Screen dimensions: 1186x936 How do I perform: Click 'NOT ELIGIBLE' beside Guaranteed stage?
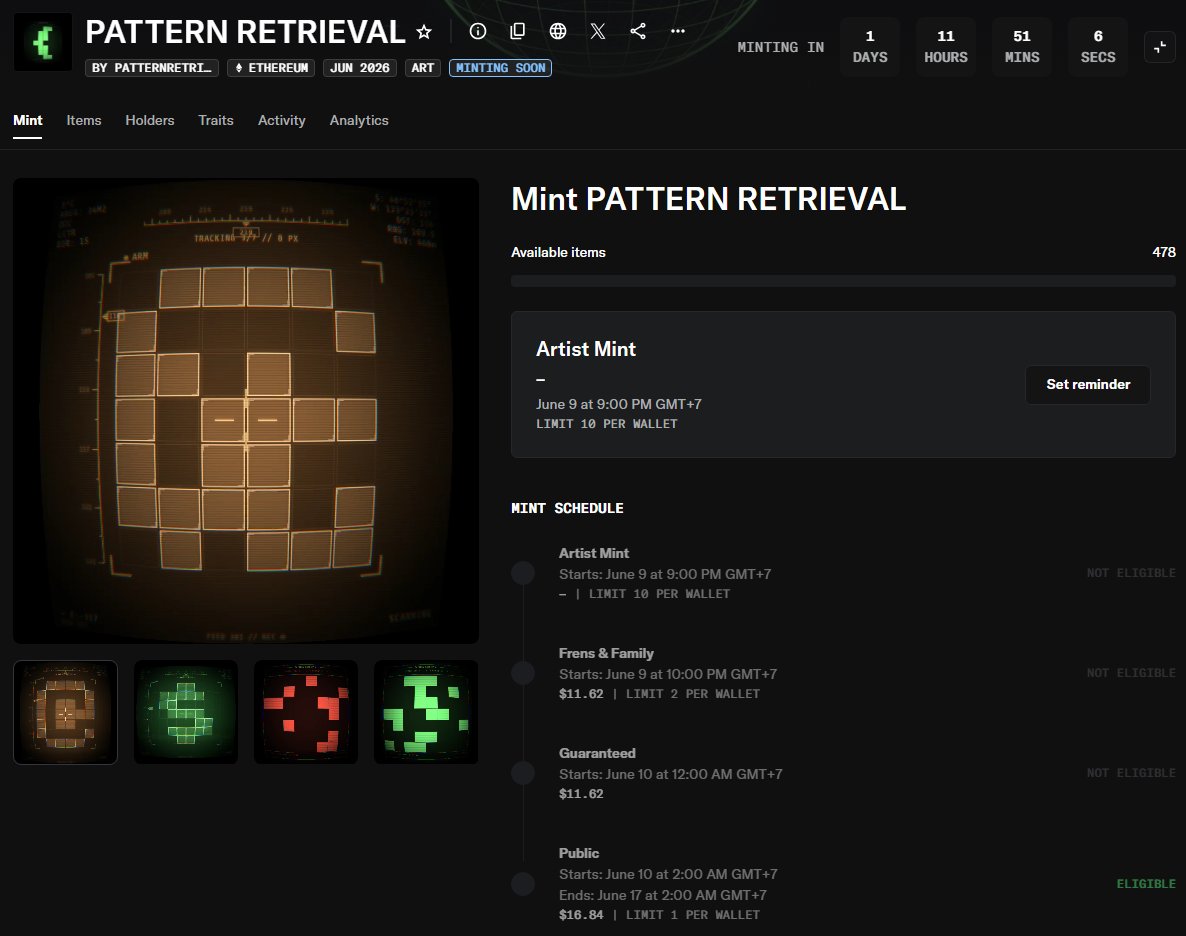tap(1131, 773)
